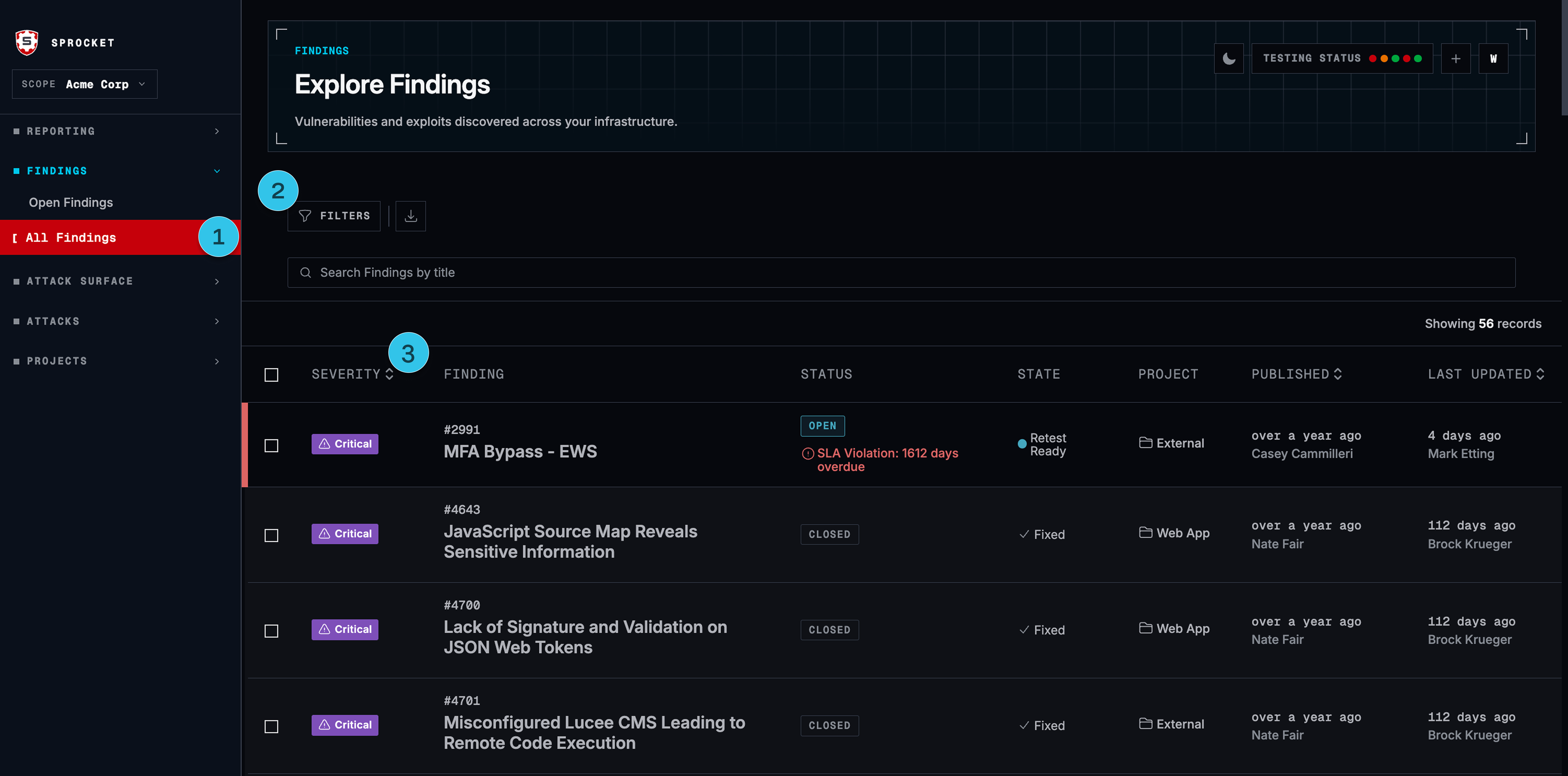
Task: Click the Sprocket logo icon
Action: [27, 43]
